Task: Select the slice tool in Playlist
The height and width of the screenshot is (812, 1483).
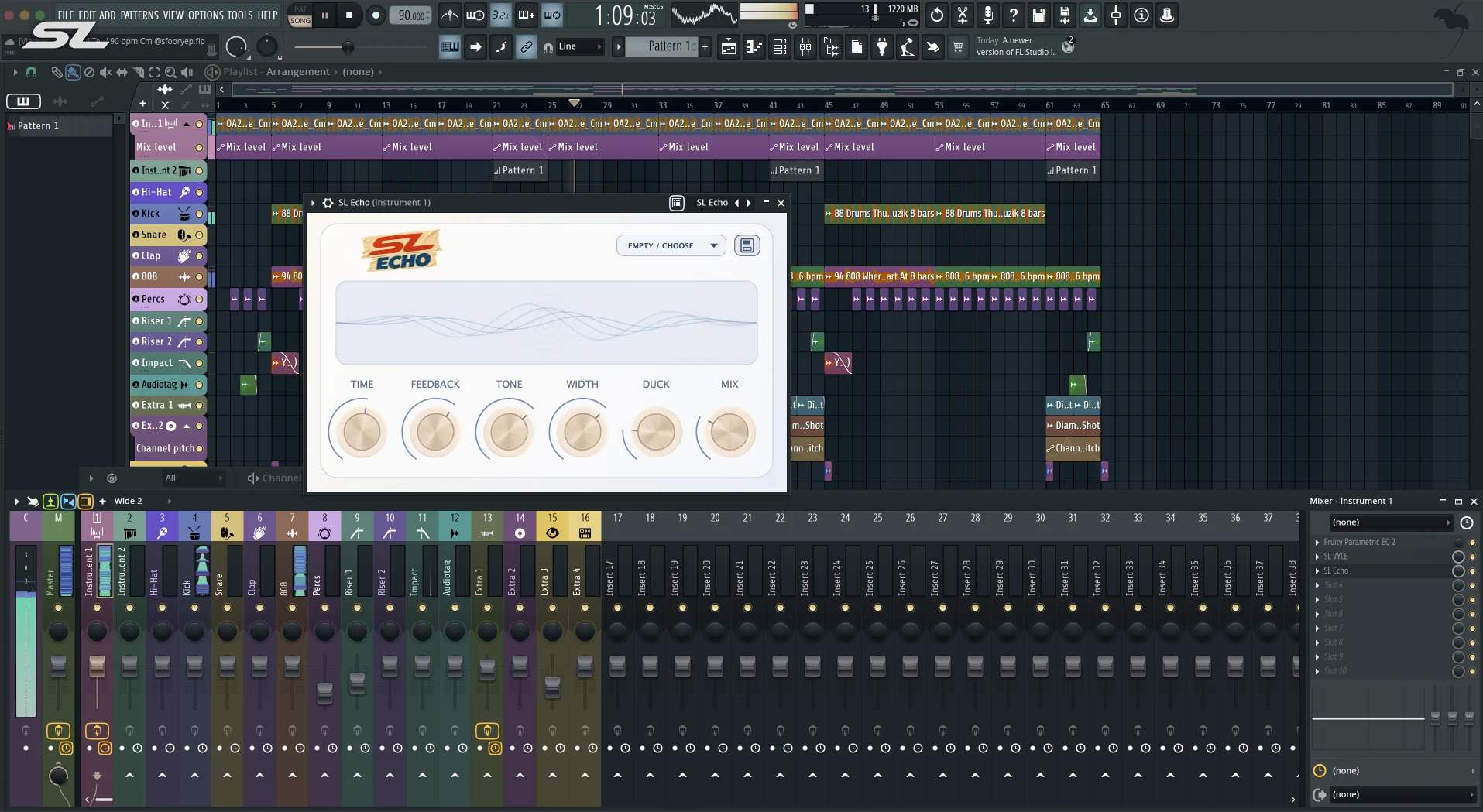Action: [138, 72]
